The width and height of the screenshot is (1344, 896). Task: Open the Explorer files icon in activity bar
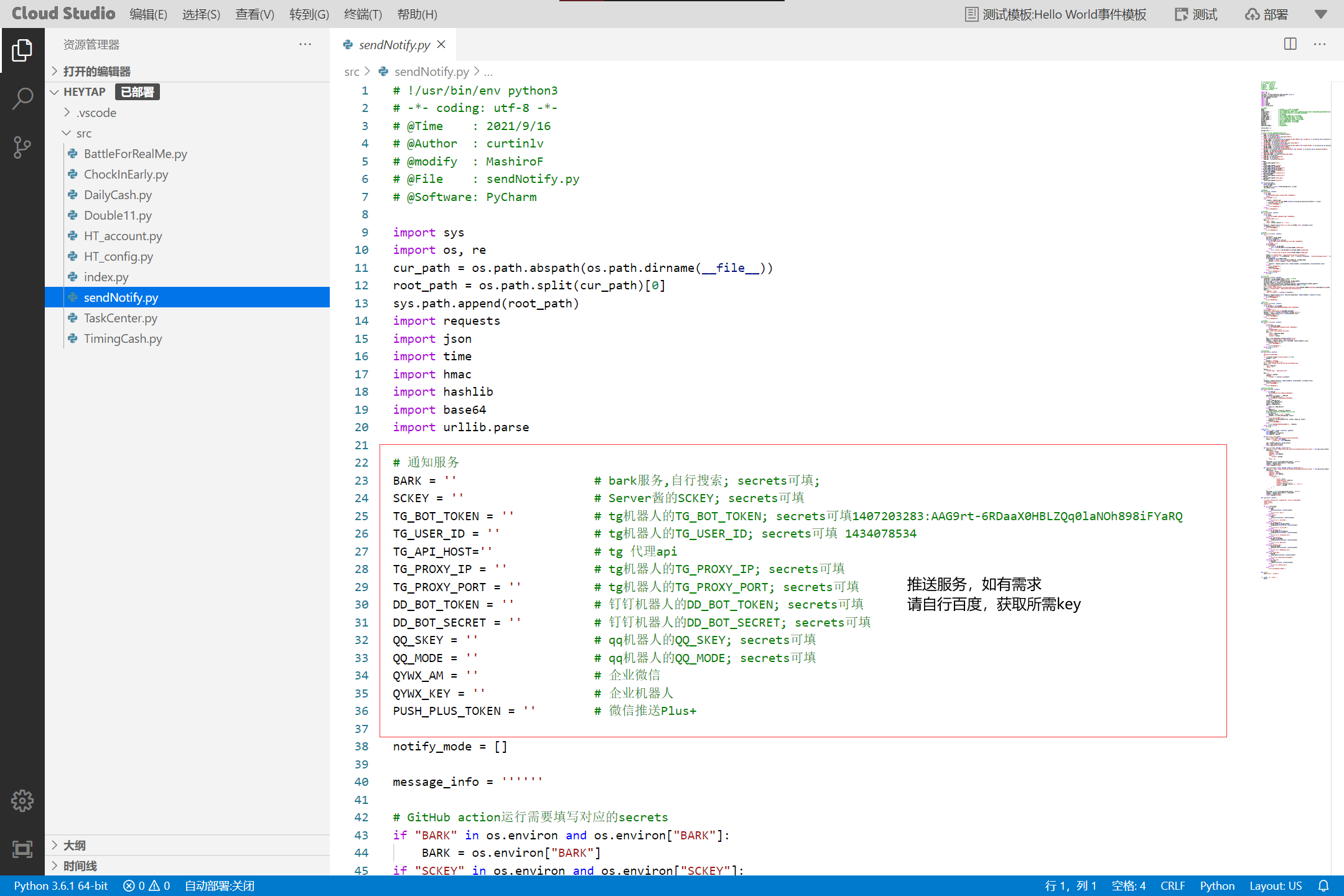[22, 50]
